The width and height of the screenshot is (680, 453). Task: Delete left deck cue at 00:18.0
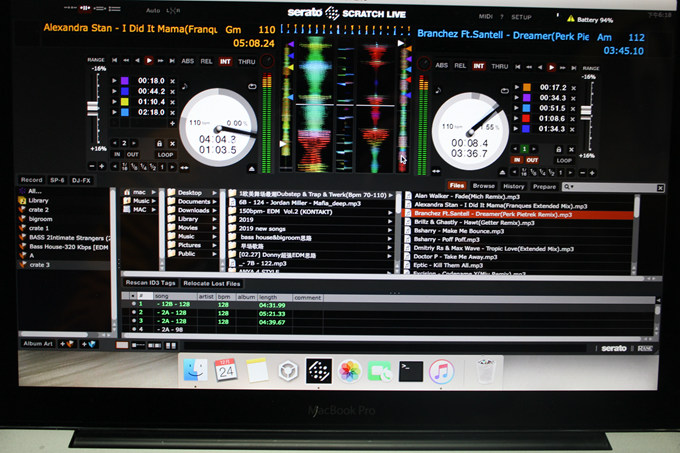coord(172,81)
